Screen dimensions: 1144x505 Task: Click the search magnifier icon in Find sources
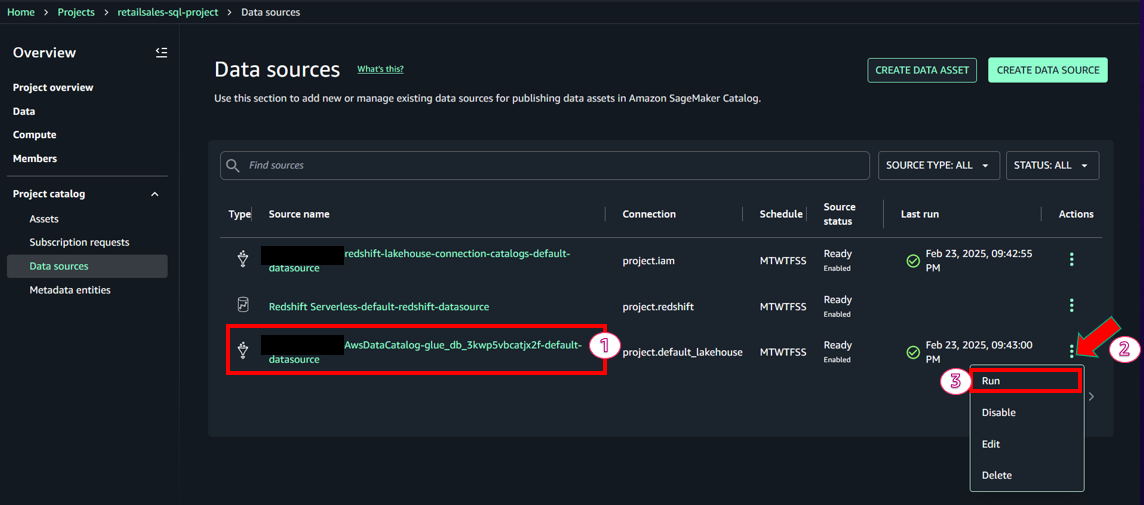233,166
